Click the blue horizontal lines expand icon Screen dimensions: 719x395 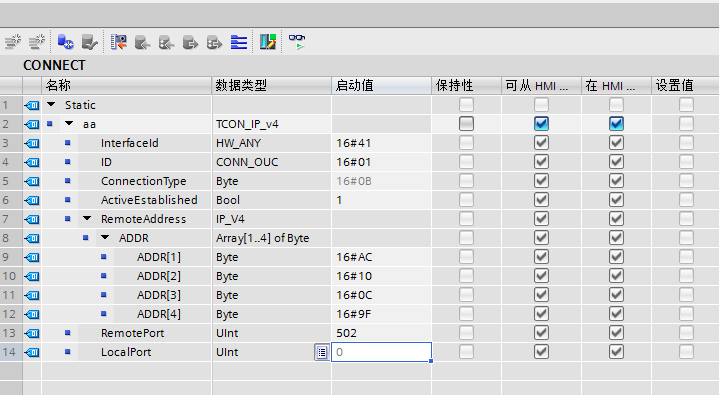tap(238, 42)
